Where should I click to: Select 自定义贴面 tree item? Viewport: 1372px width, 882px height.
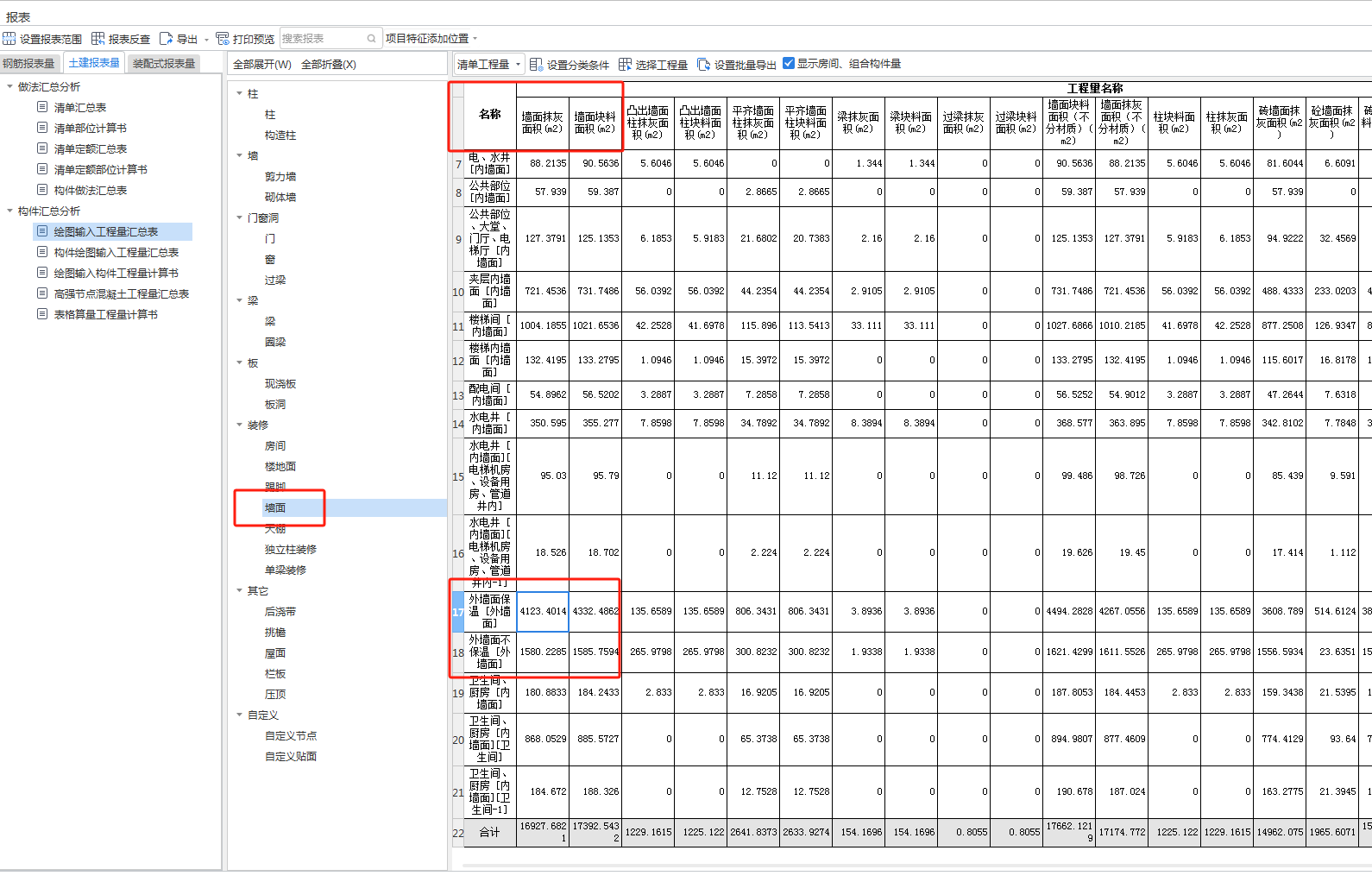[291, 757]
